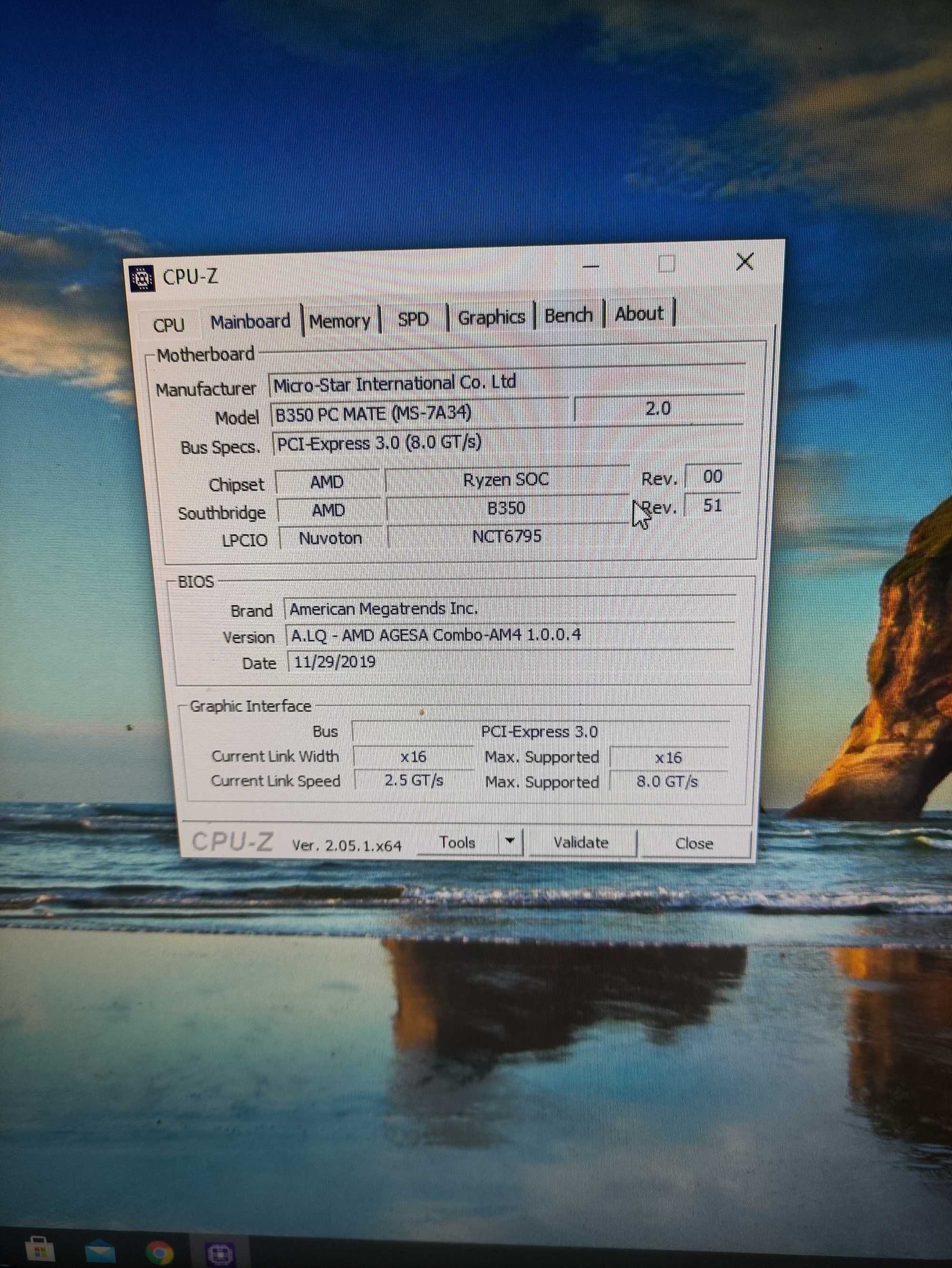This screenshot has height=1268, width=952.
Task: Click the Tools button
Action: (457, 842)
